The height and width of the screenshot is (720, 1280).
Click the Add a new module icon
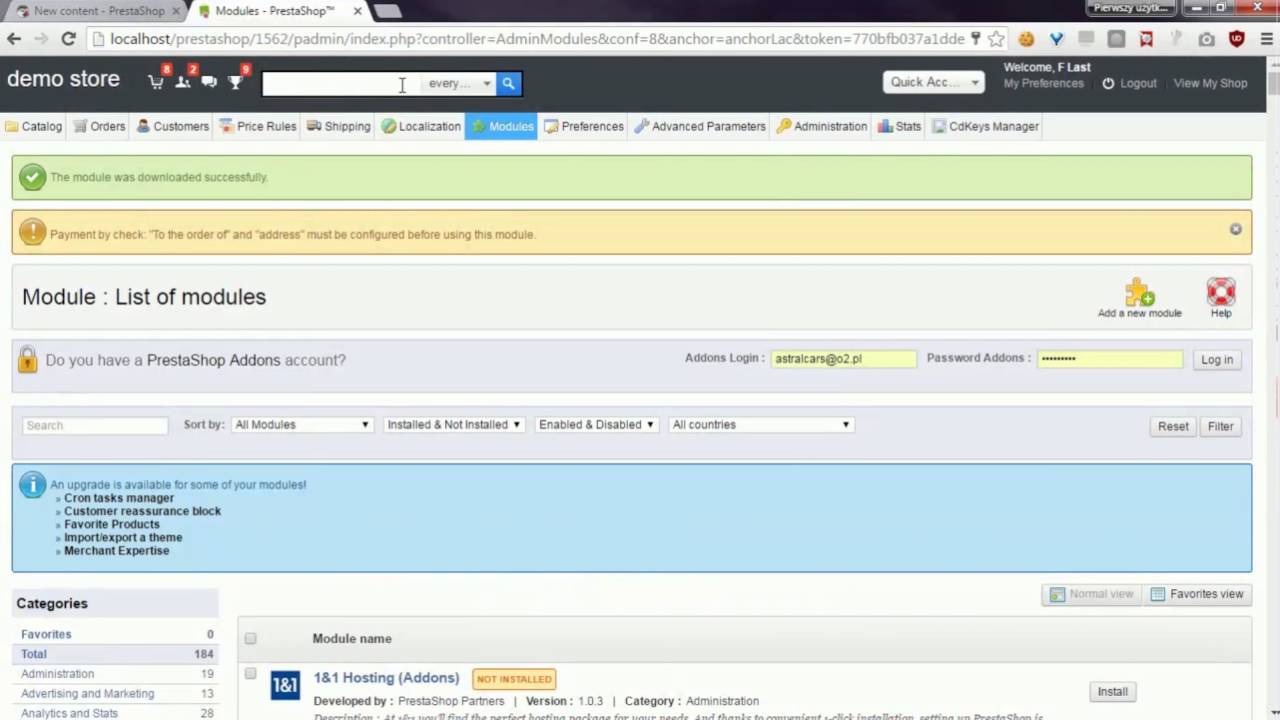(1139, 292)
